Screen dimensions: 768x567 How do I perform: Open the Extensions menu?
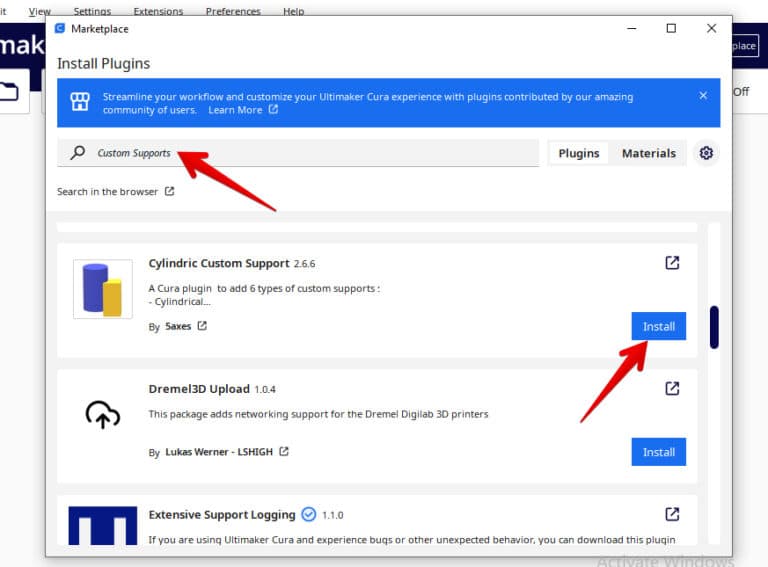click(x=157, y=11)
